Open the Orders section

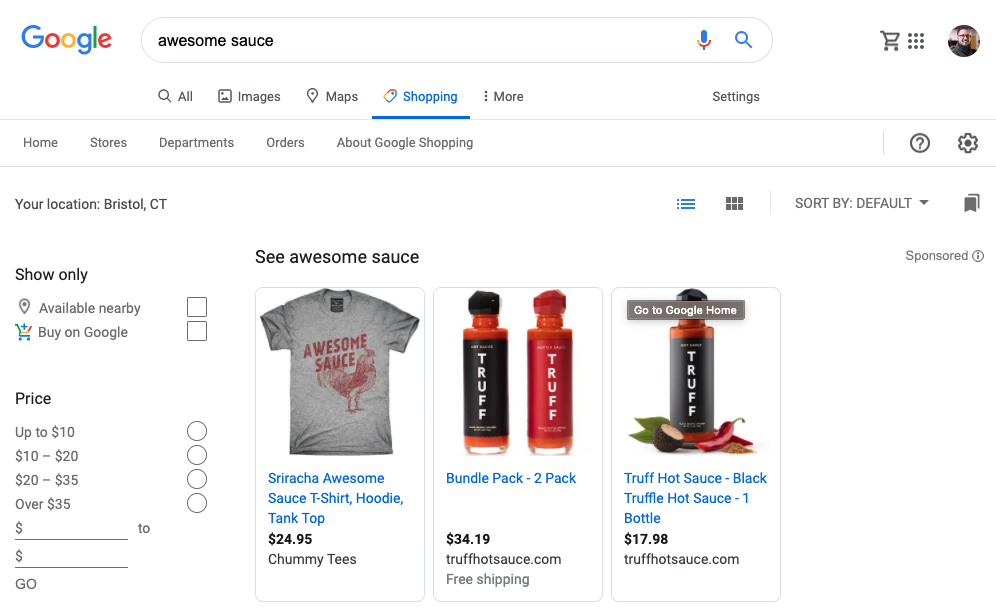click(285, 143)
